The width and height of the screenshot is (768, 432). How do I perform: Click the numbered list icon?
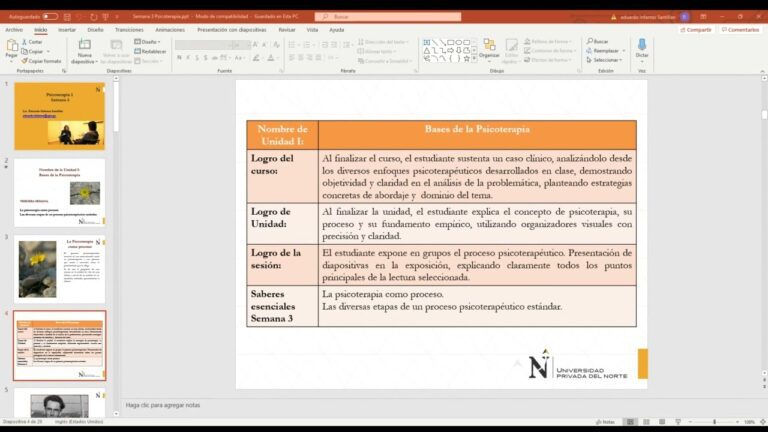(x=307, y=45)
